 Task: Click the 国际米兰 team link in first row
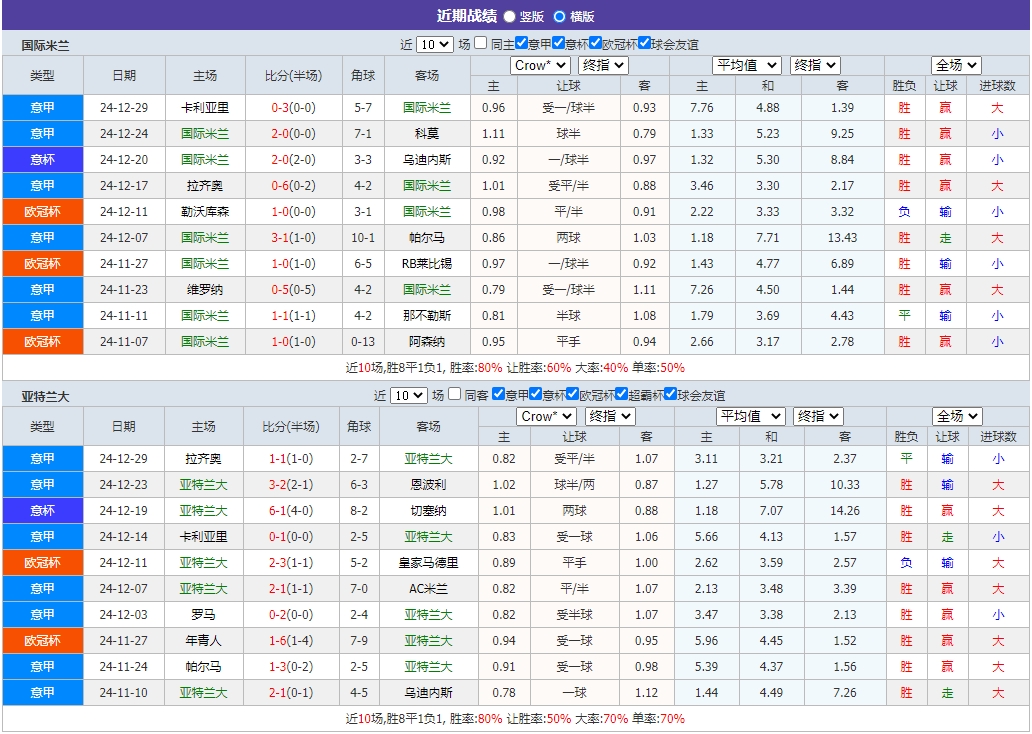point(429,107)
